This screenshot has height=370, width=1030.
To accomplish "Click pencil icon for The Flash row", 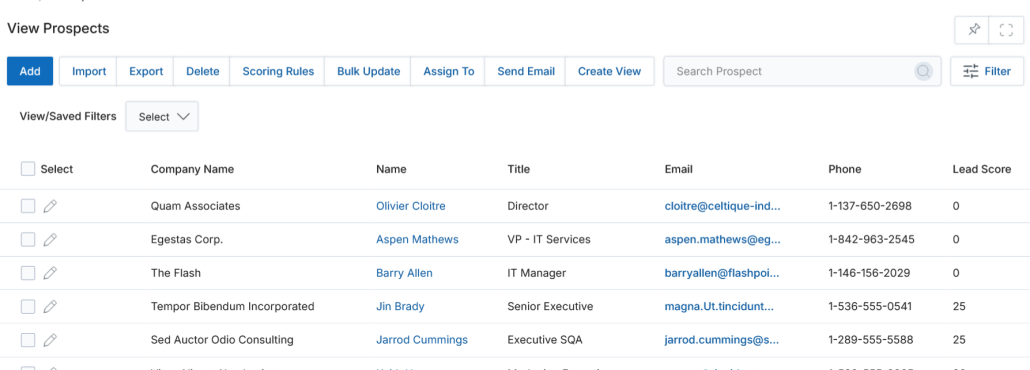I will point(50,273).
